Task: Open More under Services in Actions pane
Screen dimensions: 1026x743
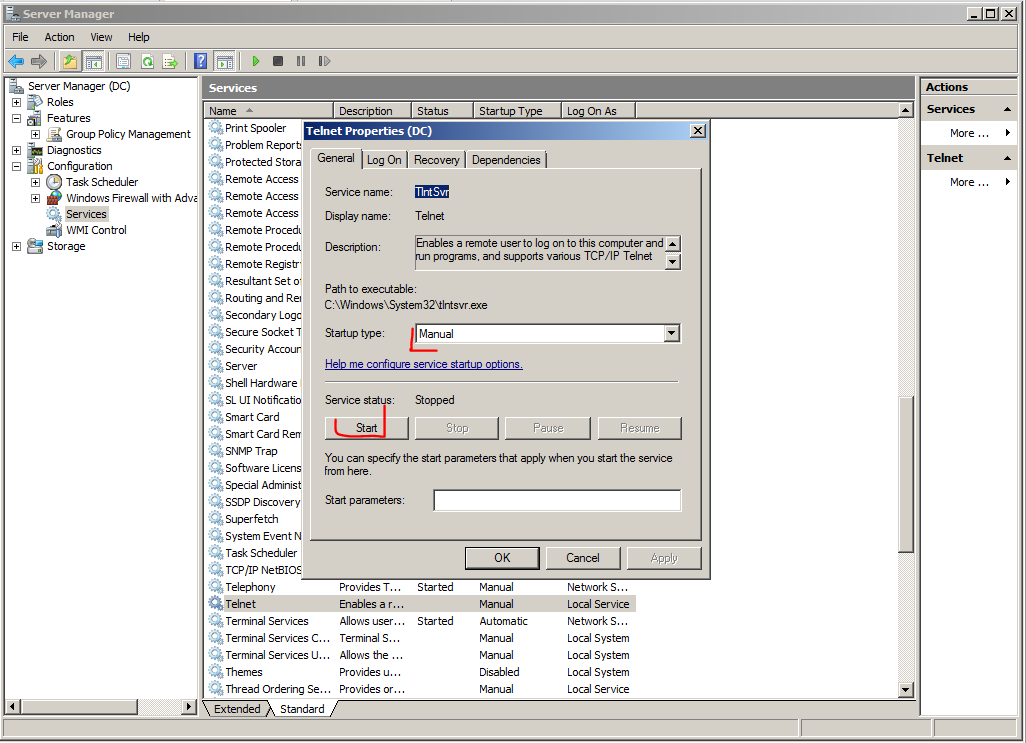Action: pos(969,133)
